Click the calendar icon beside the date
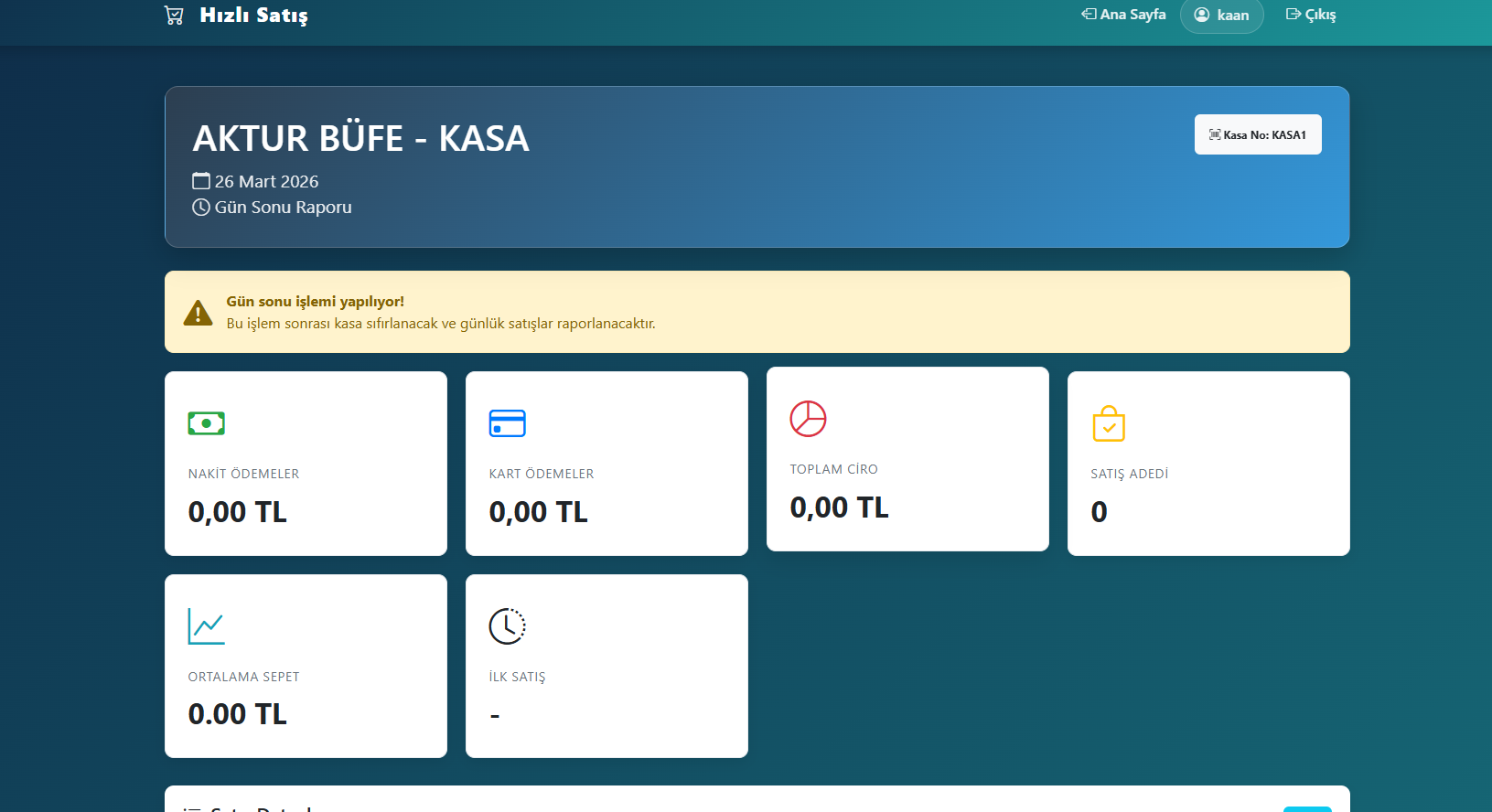Viewport: 1492px width, 812px height. pyautogui.click(x=201, y=181)
